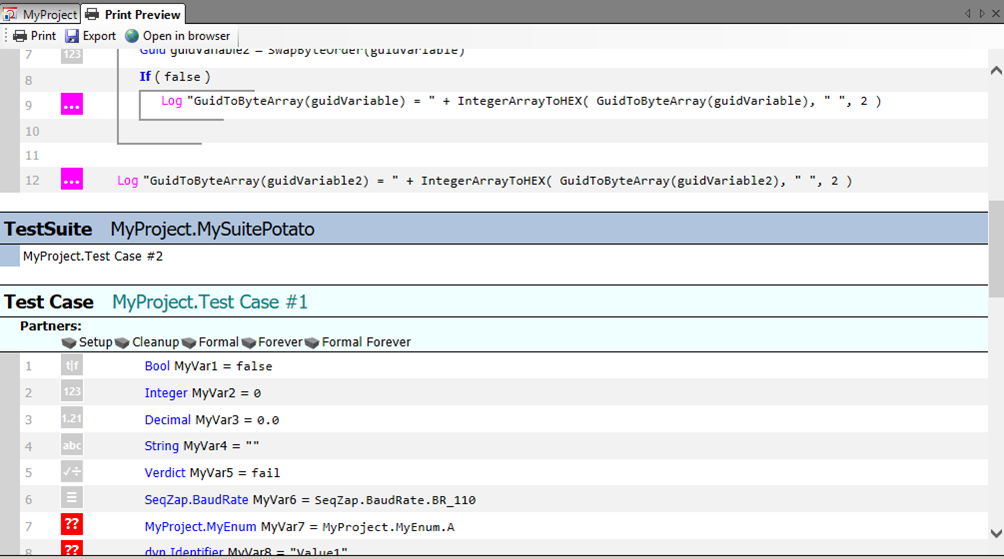Click the Log GuidToByteArray(guidVariable) statement on line 9
This screenshot has width=1004, height=559.
(521, 101)
